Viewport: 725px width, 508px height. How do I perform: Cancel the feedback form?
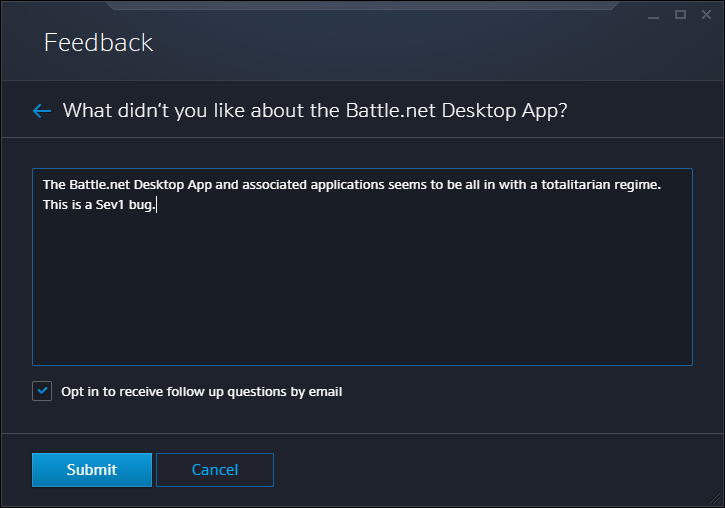pos(215,470)
